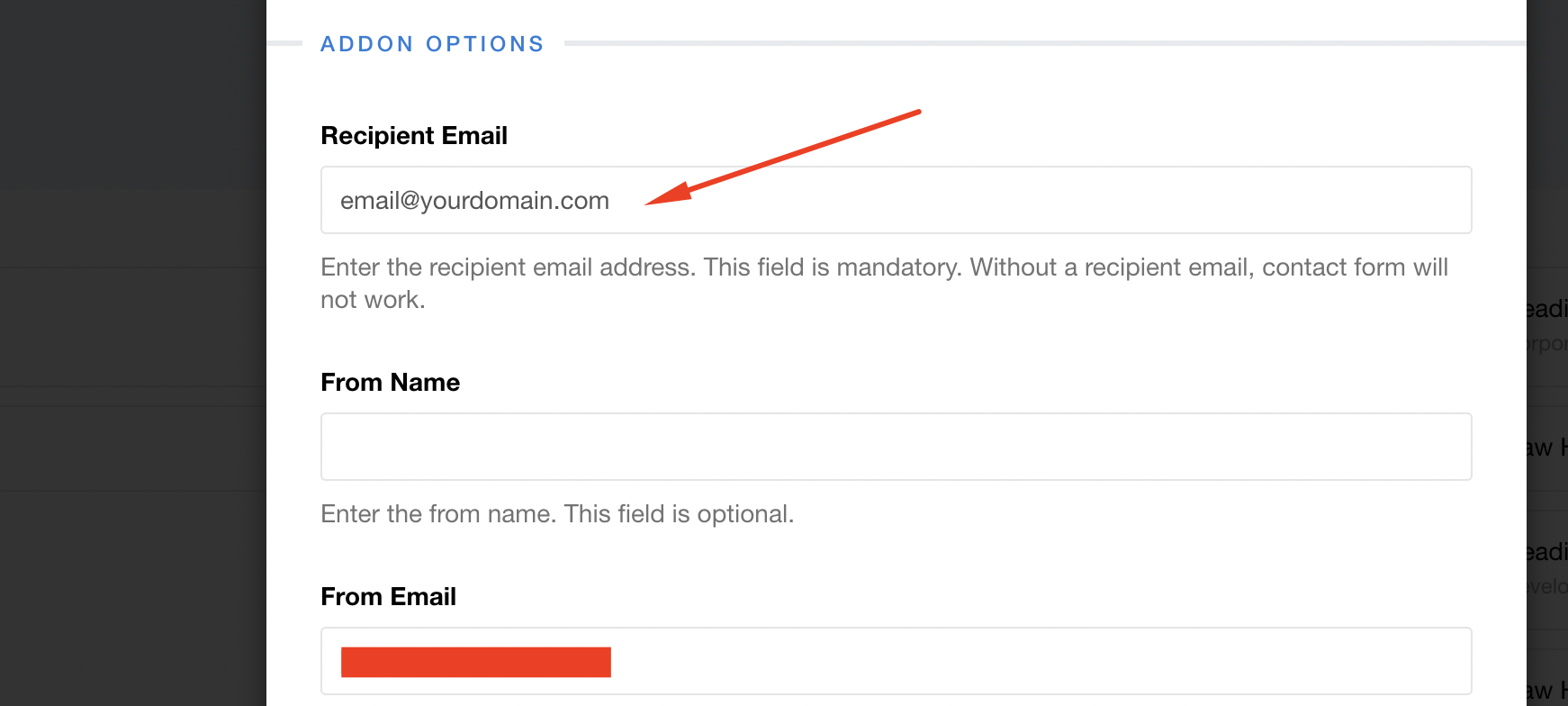The width and height of the screenshot is (1568, 706).
Task: Click the red redacted block in From Email
Action: (x=475, y=662)
